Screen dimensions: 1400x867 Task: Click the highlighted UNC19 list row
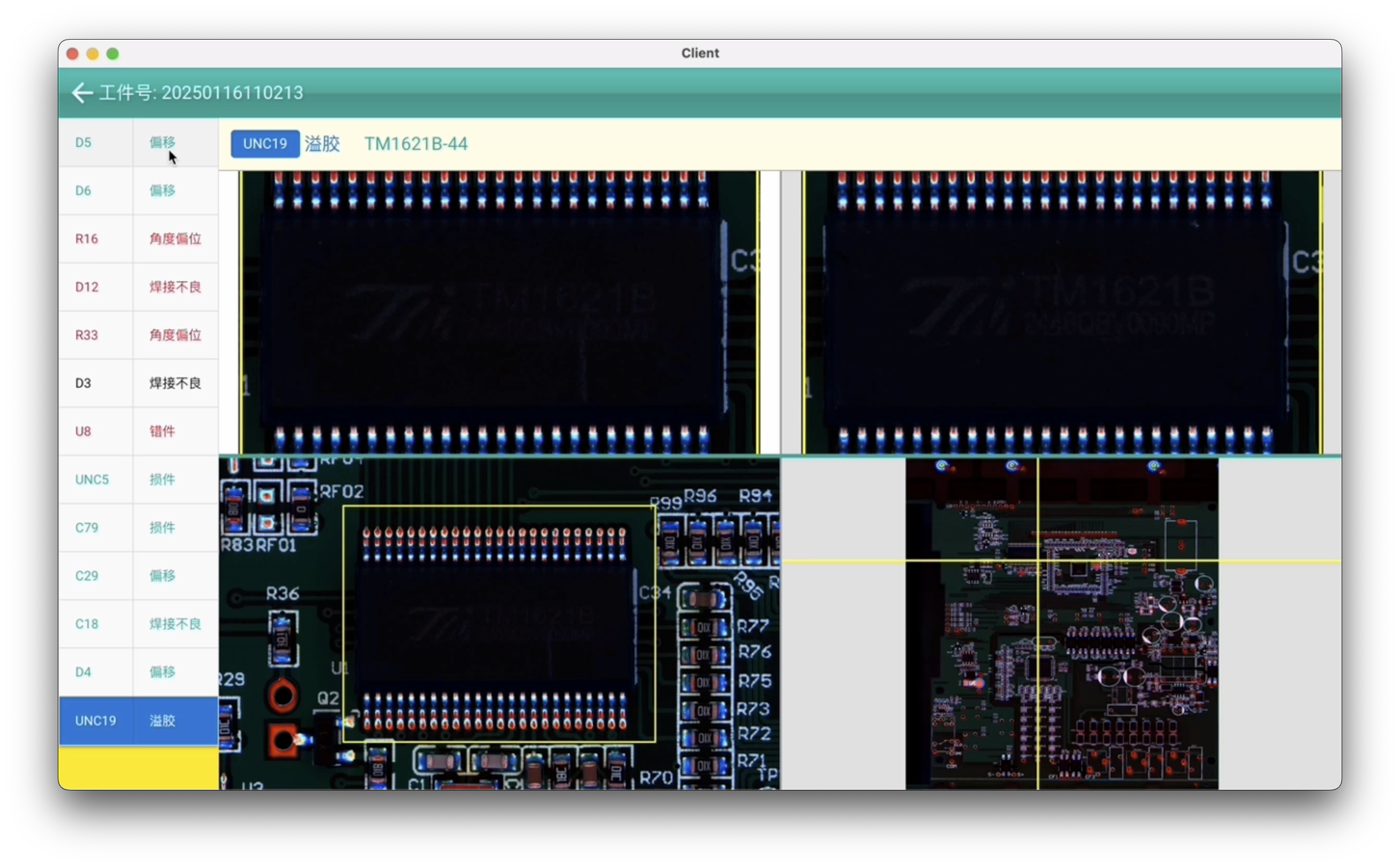click(137, 721)
